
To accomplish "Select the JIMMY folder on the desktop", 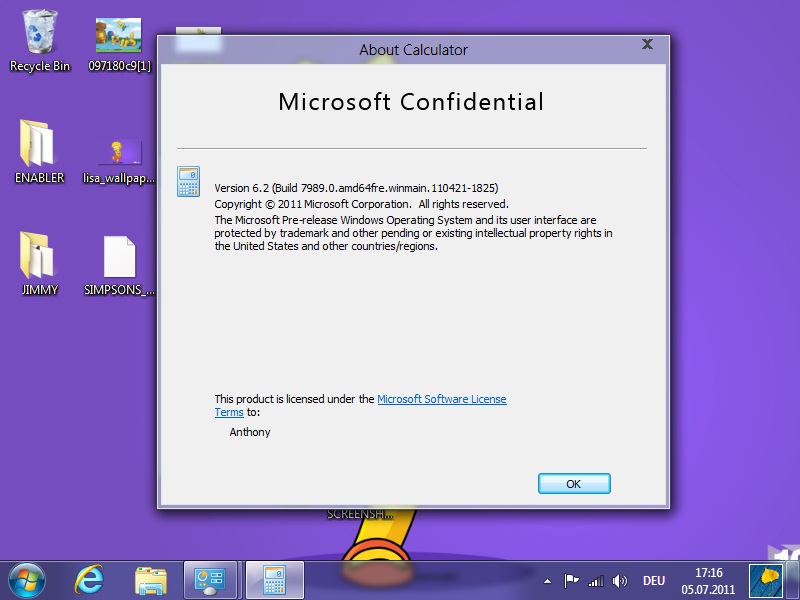I will tap(39, 264).
